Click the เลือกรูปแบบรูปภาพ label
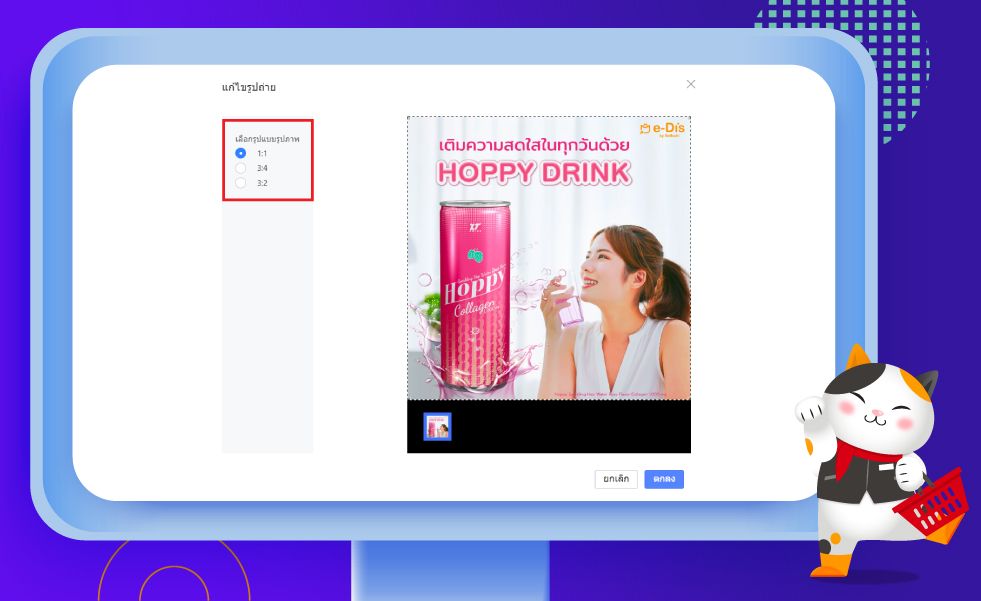 267,138
